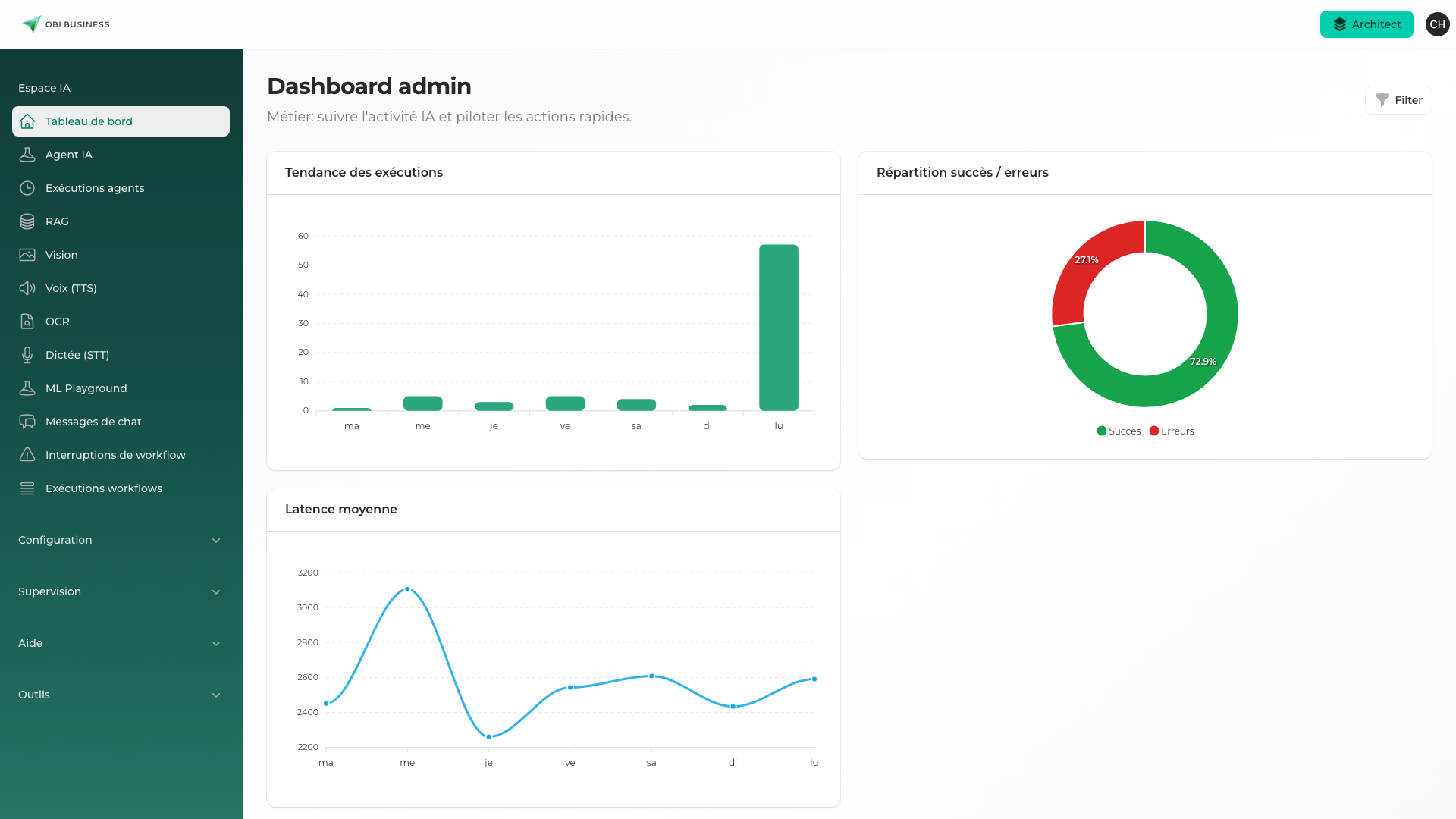Click the RAG database icon
The height and width of the screenshot is (819, 1456).
pyautogui.click(x=27, y=221)
